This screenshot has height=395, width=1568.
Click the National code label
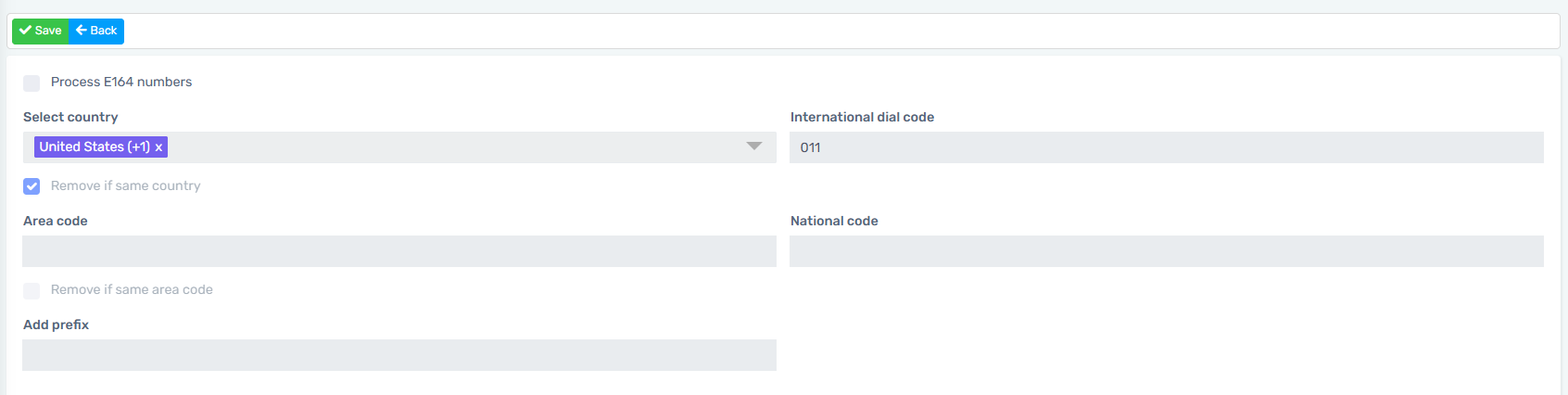[x=834, y=221]
